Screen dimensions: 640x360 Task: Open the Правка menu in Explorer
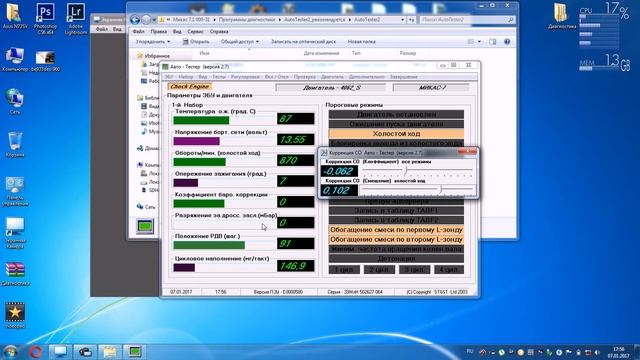(x=158, y=31)
